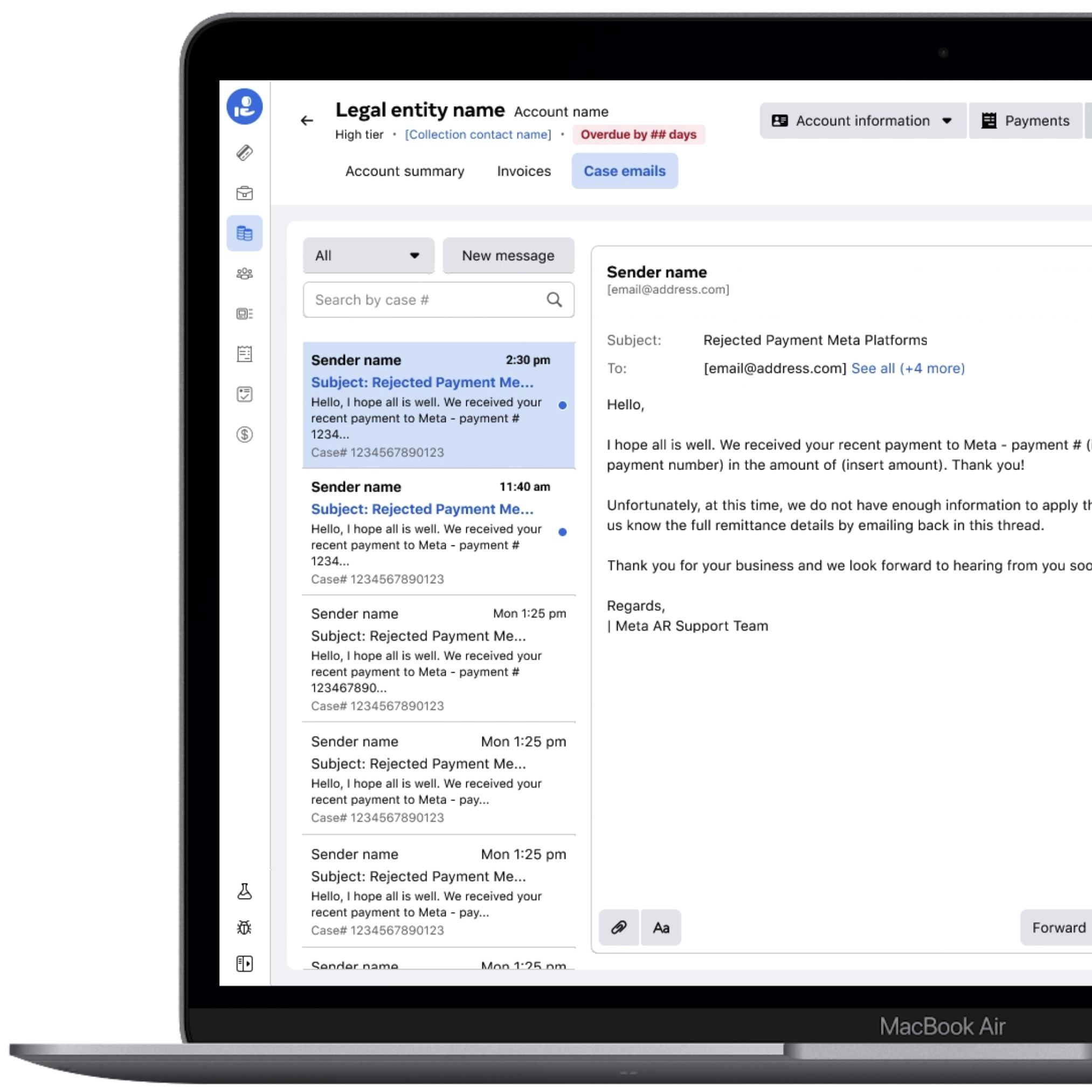Screen dimensions: 1092x1092
Task: Click the New message button
Action: [508, 255]
